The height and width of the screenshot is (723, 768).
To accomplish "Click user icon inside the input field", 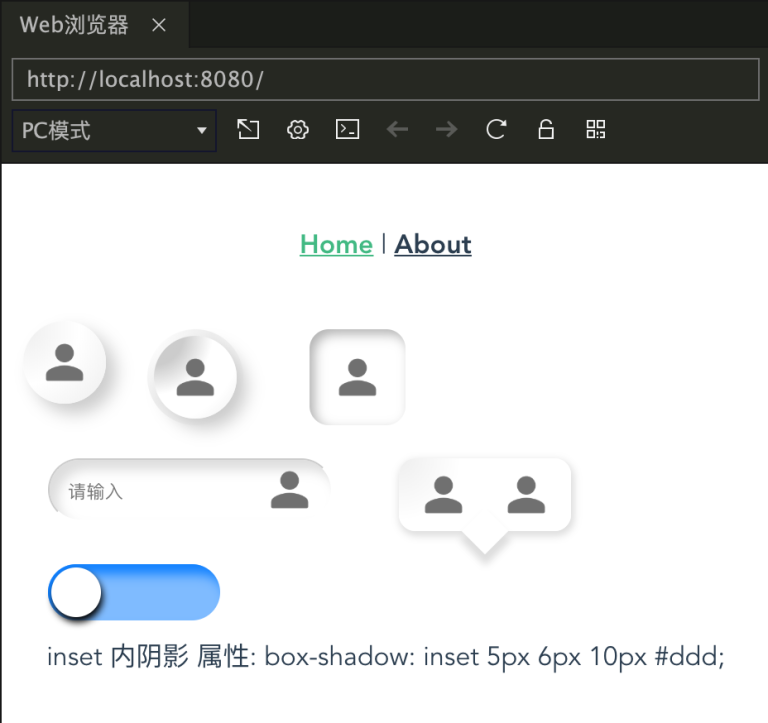I will (289, 490).
